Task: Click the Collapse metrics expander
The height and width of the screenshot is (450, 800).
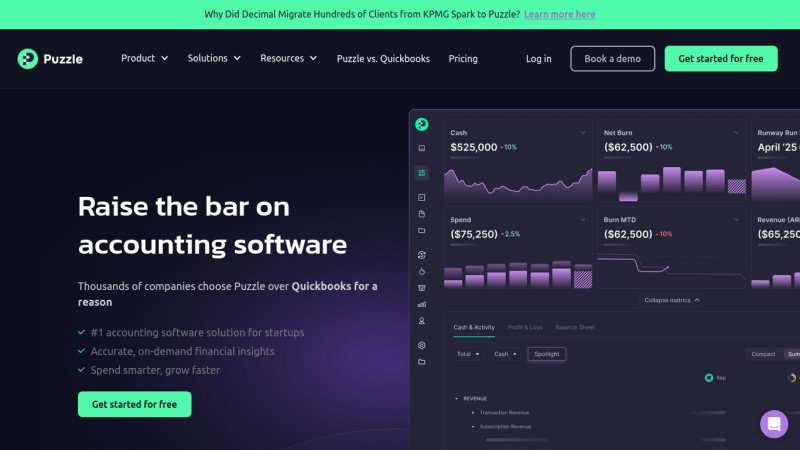Action: 671,300
